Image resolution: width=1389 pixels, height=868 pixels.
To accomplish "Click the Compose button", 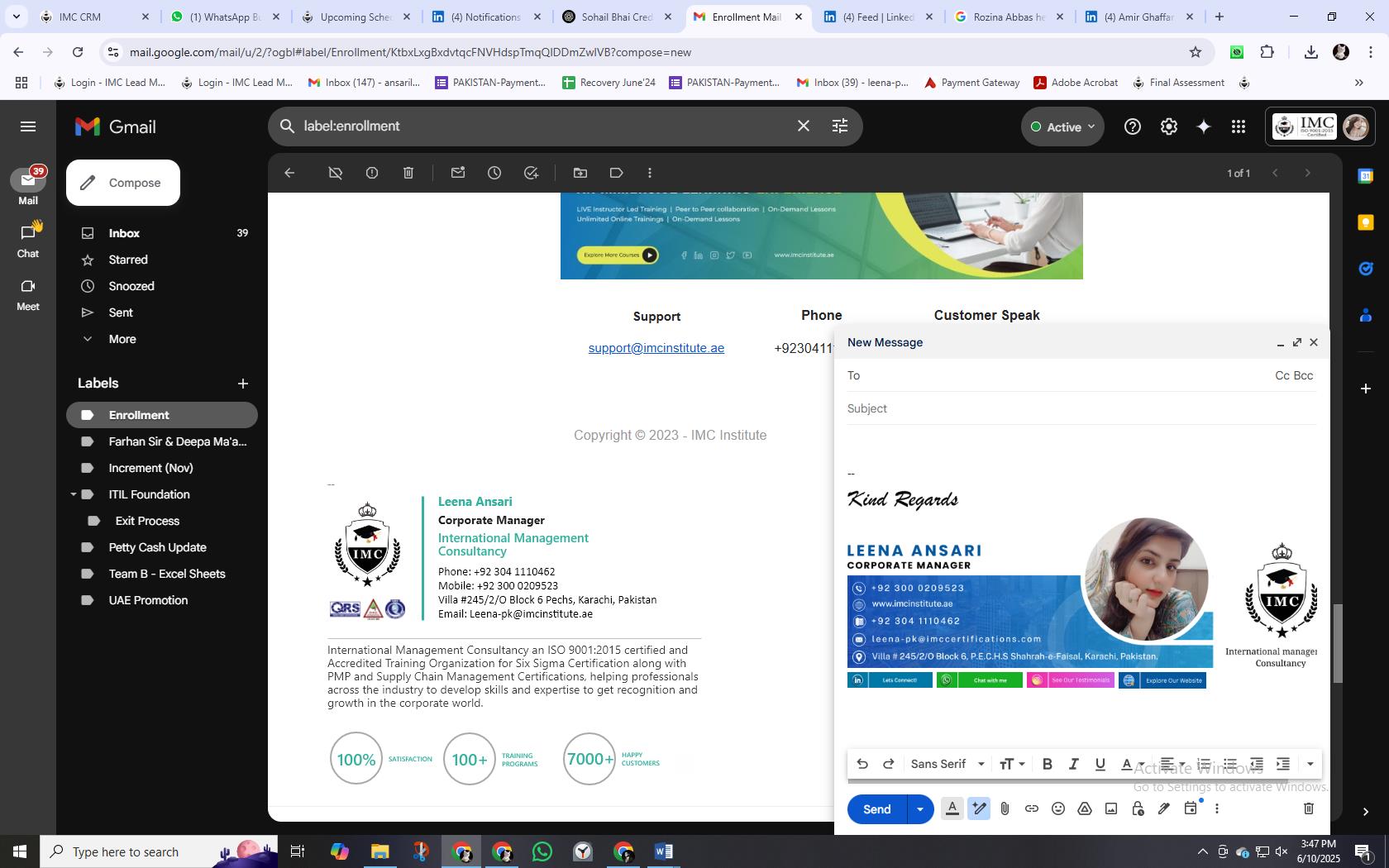I will pos(123,183).
